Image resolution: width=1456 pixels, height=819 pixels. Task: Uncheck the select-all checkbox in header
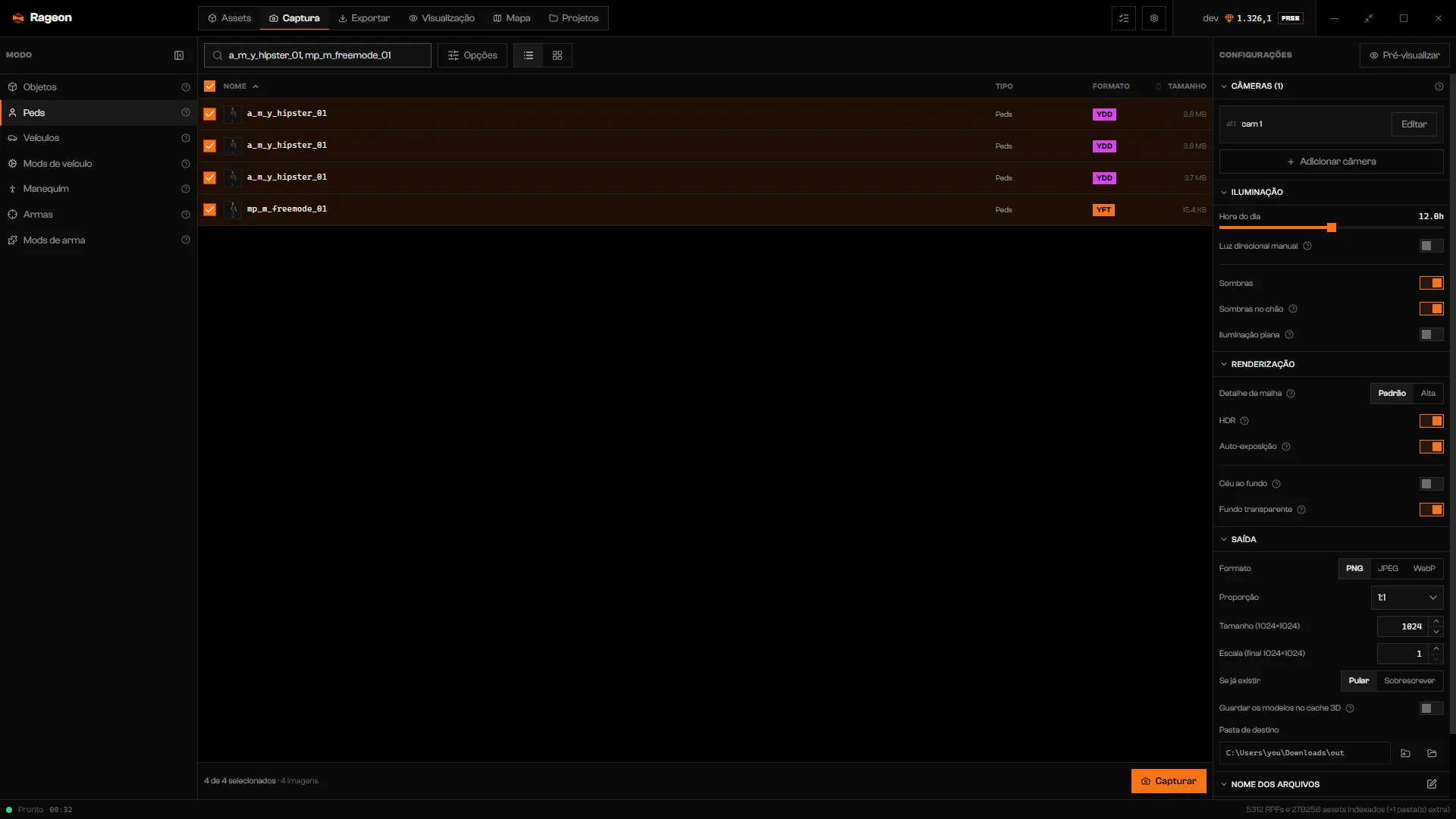pyautogui.click(x=210, y=86)
